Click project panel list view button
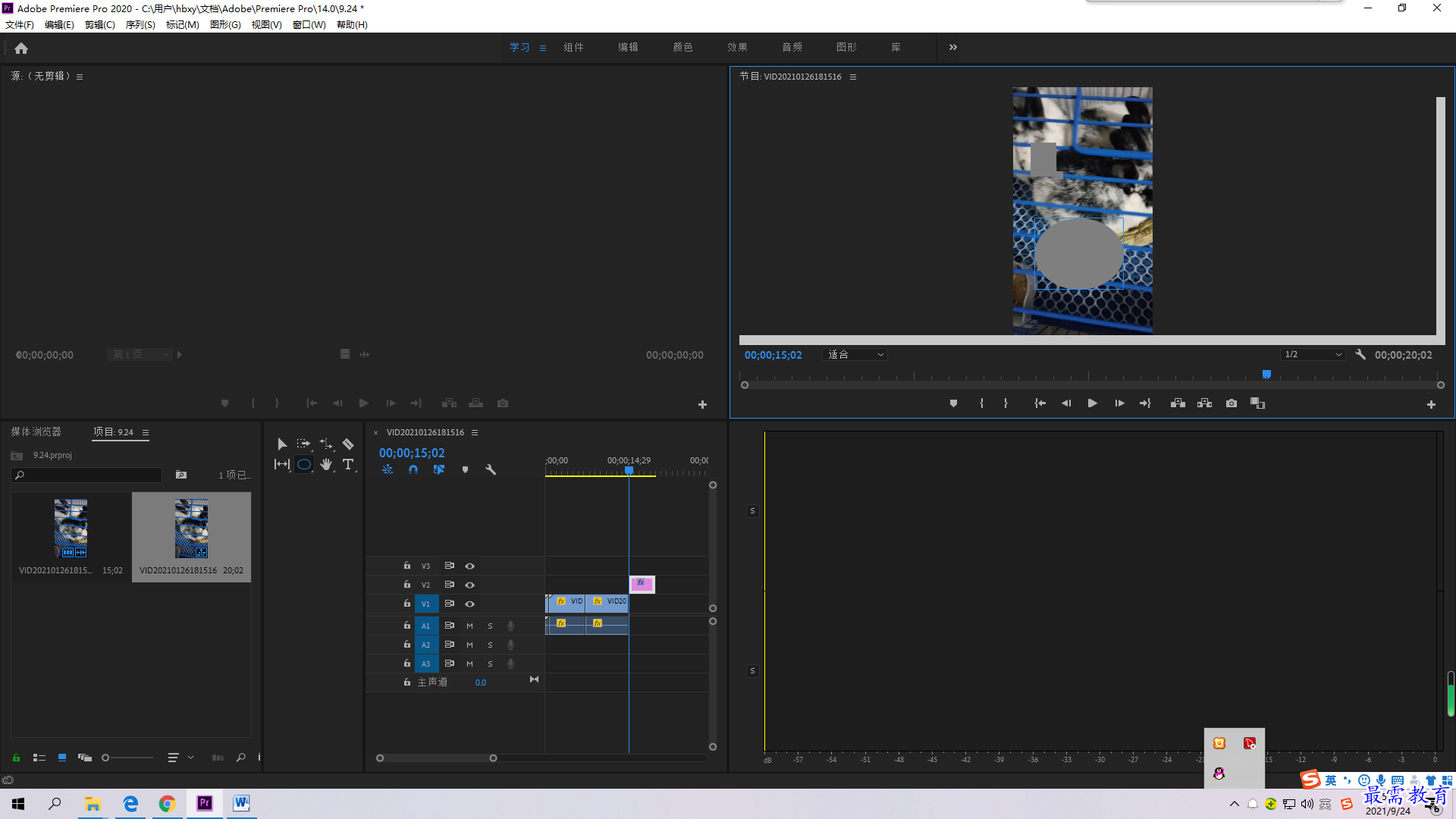Image resolution: width=1456 pixels, height=819 pixels. pos(39,758)
